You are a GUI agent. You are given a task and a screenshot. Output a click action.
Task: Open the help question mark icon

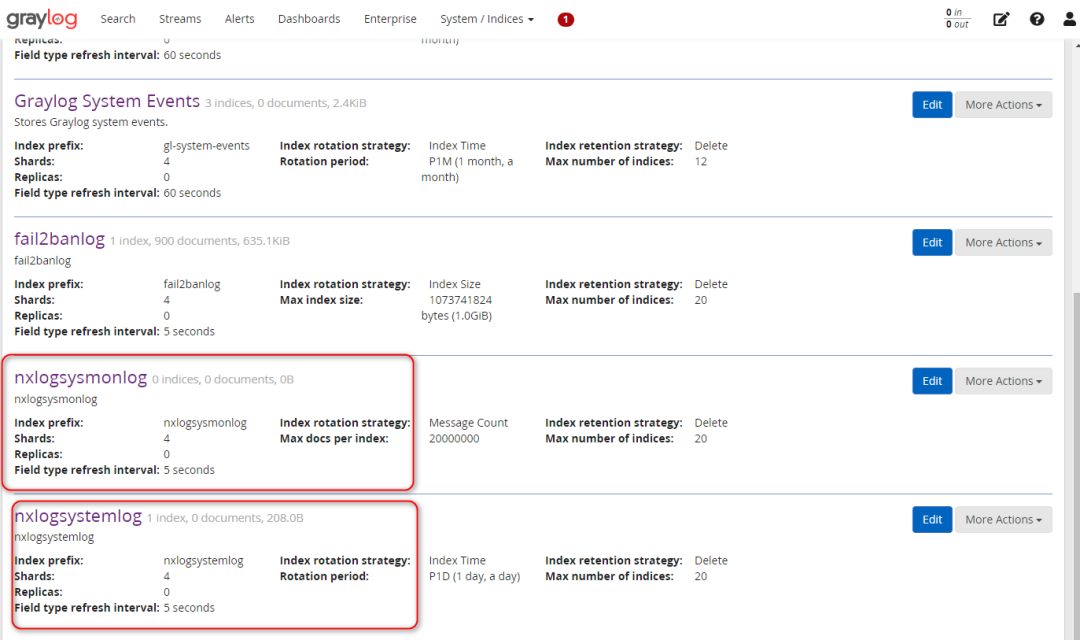[x=1037, y=19]
